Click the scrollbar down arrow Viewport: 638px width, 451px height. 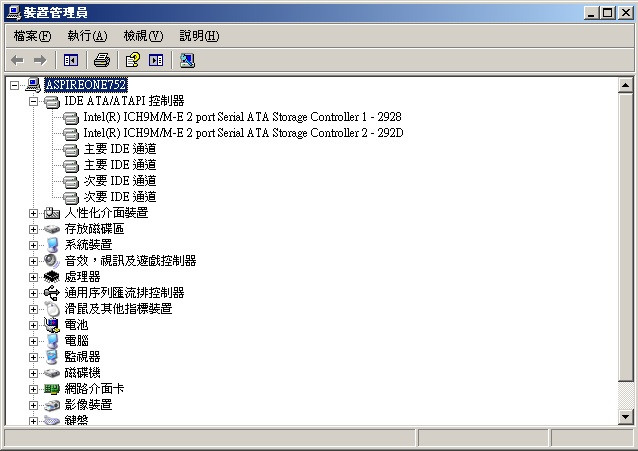point(625,416)
